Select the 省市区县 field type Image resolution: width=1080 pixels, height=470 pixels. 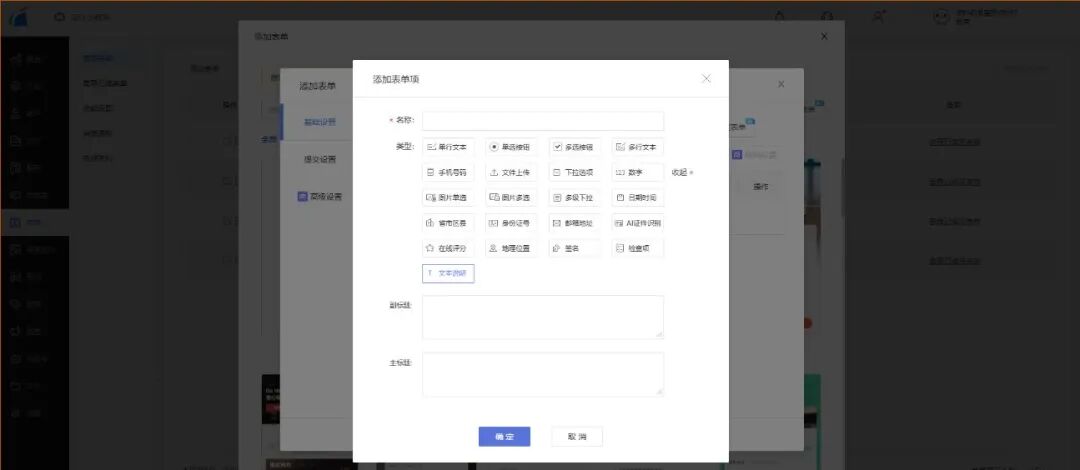click(x=448, y=223)
